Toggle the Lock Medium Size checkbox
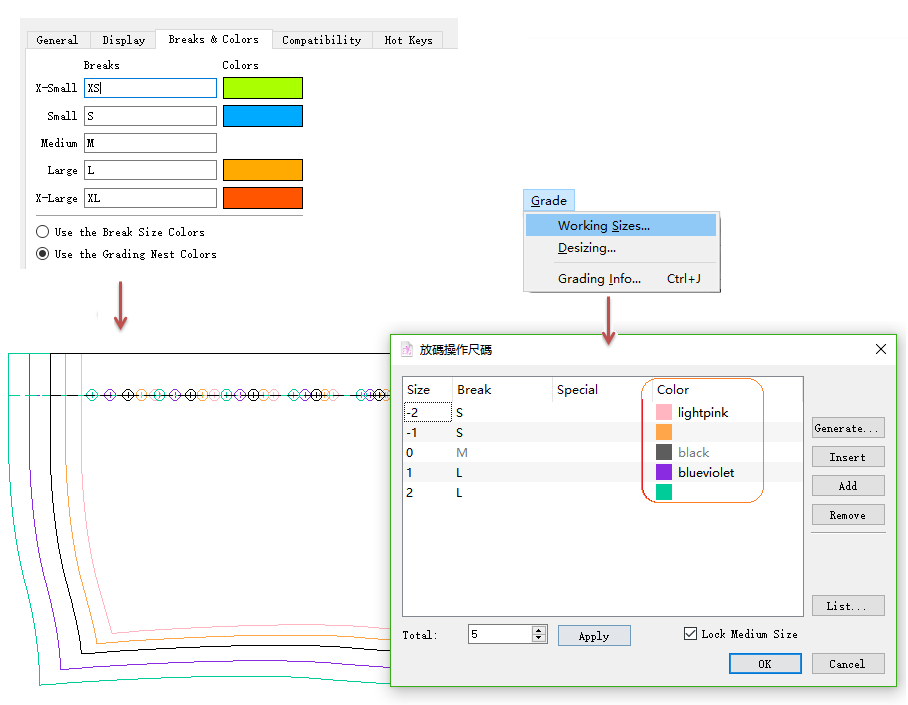This screenshot has width=908, height=705. click(x=690, y=634)
